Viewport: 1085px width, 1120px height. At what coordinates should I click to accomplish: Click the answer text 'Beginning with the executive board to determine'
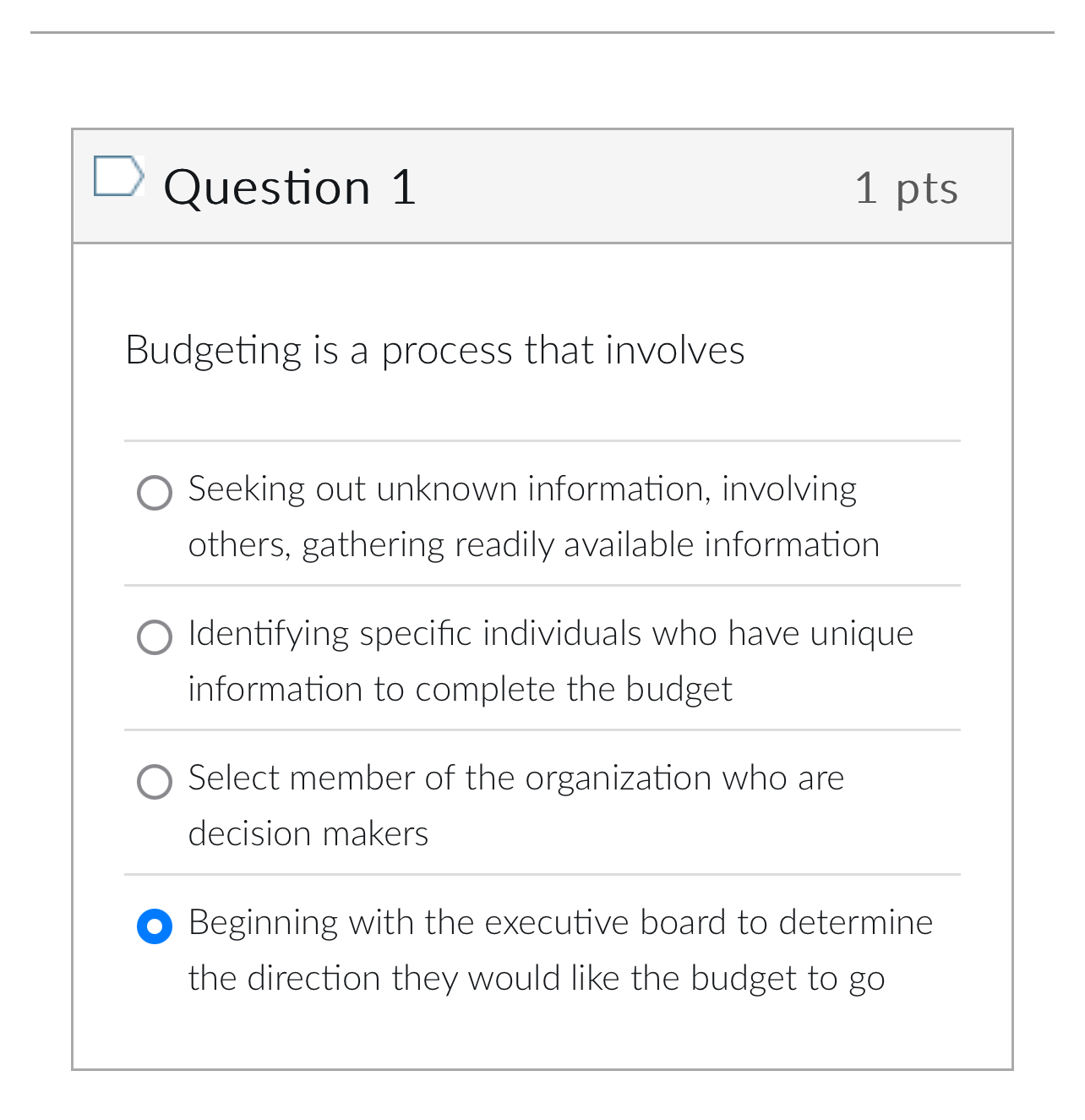559,924
